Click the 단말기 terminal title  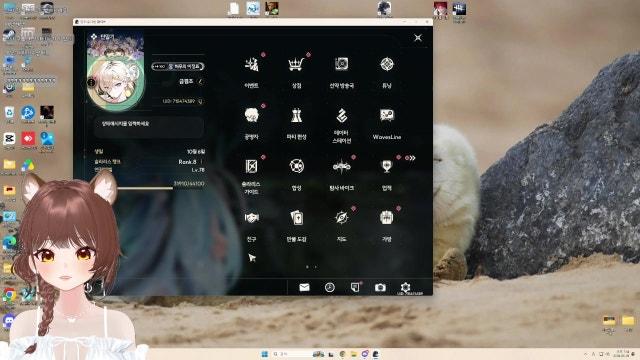[107, 37]
